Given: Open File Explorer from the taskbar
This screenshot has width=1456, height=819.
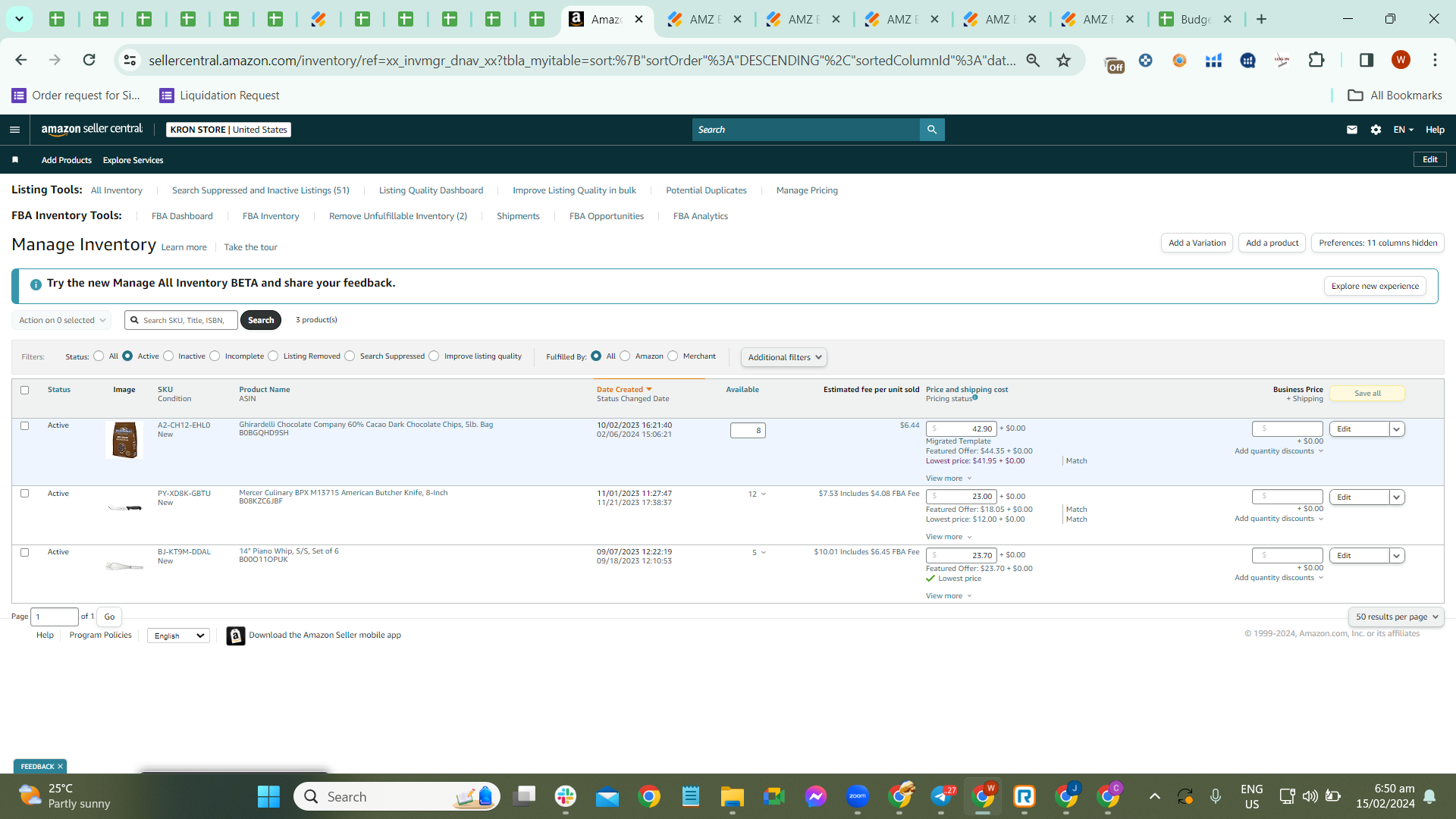Looking at the screenshot, I should (x=733, y=796).
